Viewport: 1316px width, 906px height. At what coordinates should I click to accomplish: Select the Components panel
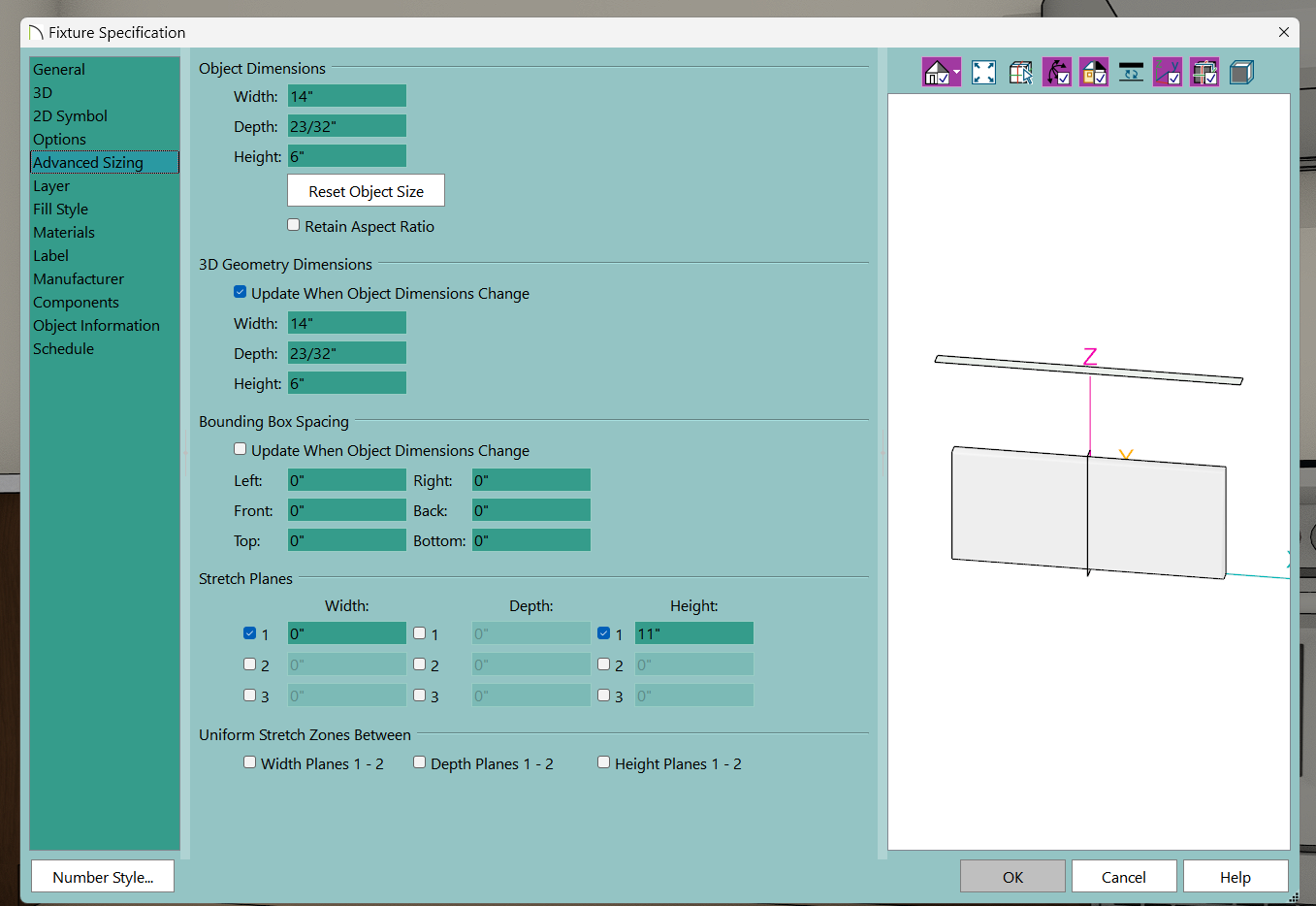76,303
